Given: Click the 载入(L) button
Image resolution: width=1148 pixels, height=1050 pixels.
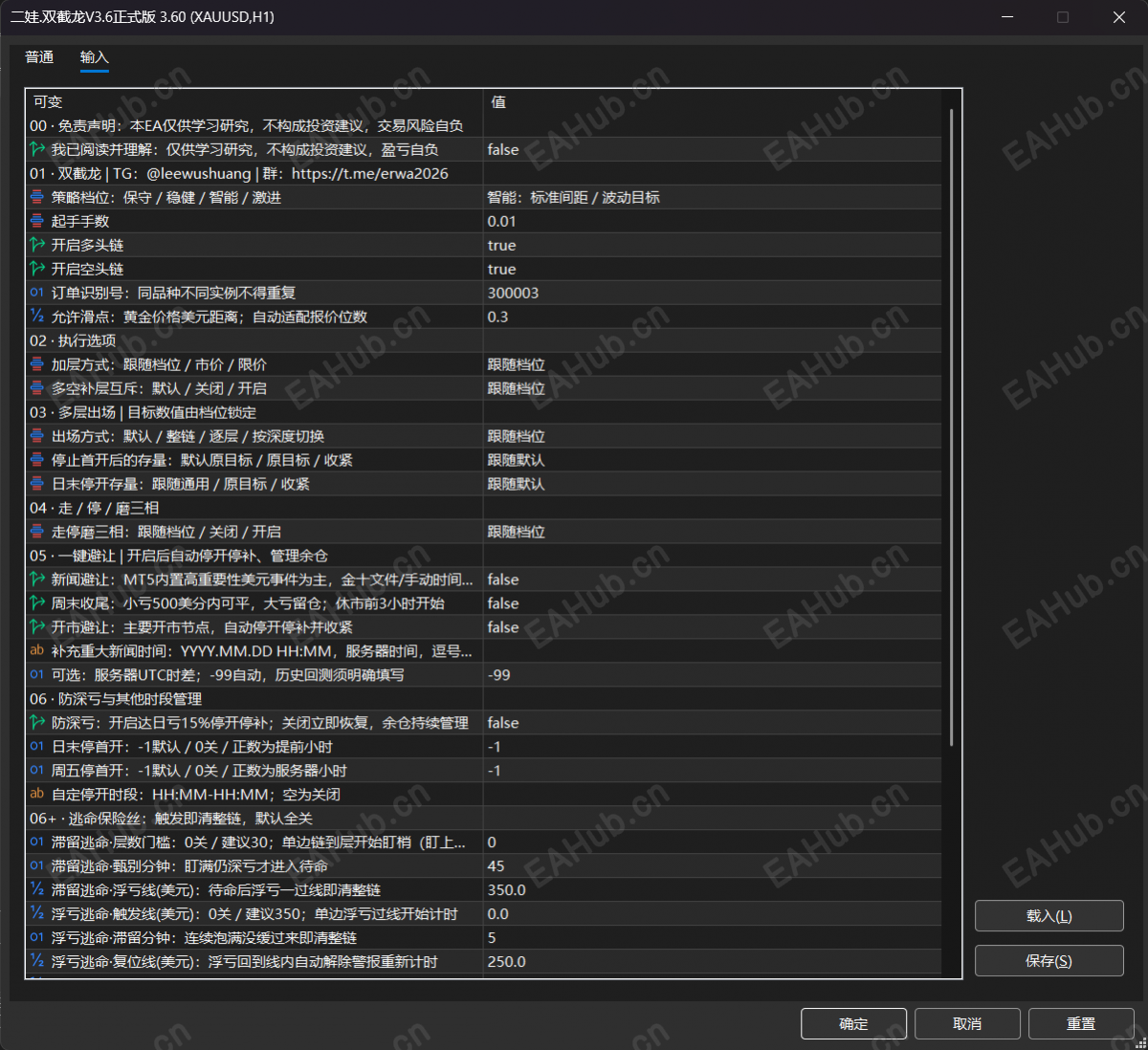Looking at the screenshot, I should [x=1049, y=915].
